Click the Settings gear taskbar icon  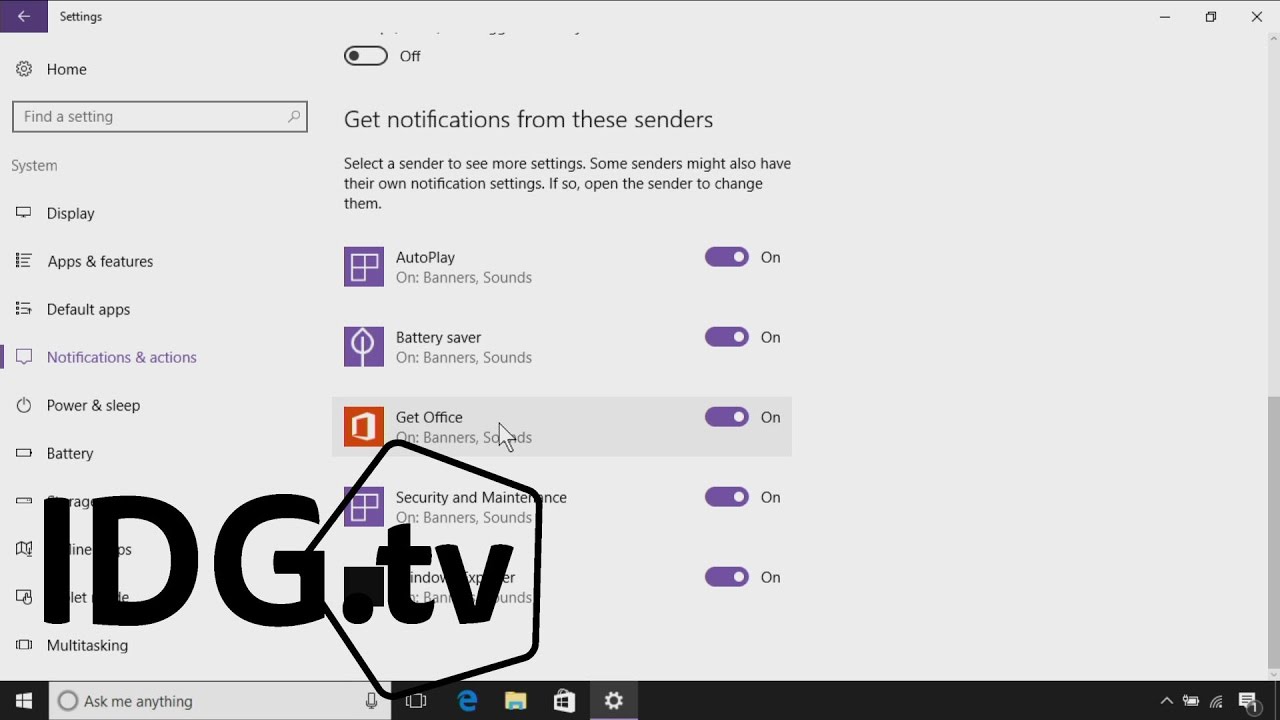pos(614,701)
